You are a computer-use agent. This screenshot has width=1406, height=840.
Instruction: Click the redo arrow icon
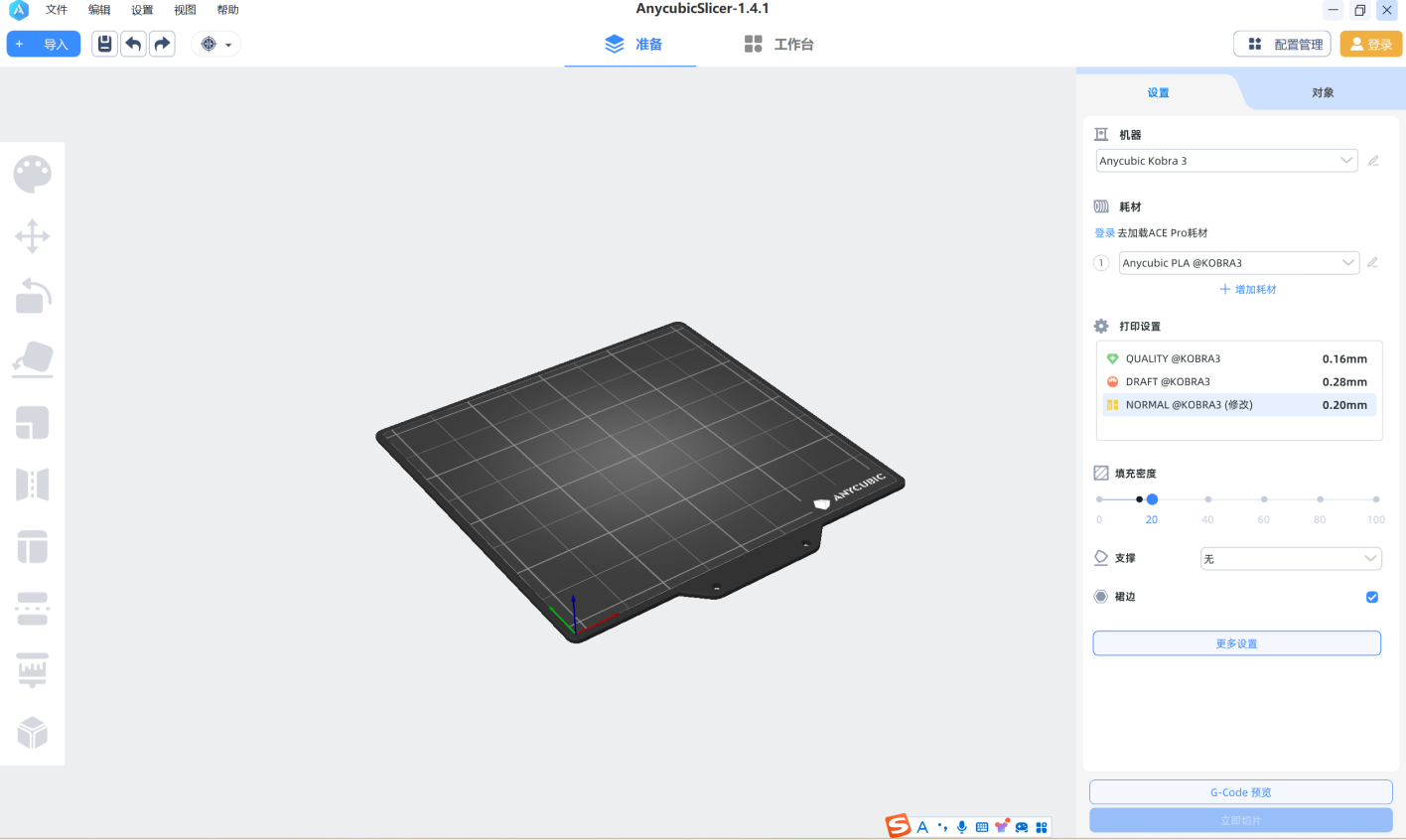tap(162, 44)
